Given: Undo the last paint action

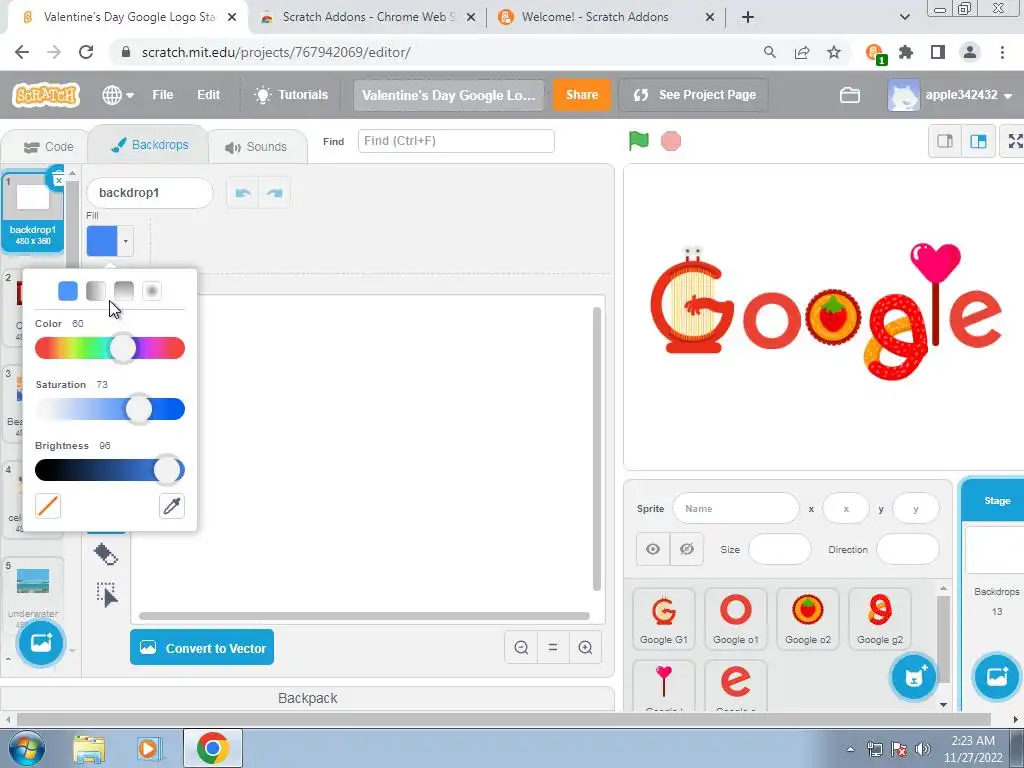Looking at the screenshot, I should tap(243, 193).
